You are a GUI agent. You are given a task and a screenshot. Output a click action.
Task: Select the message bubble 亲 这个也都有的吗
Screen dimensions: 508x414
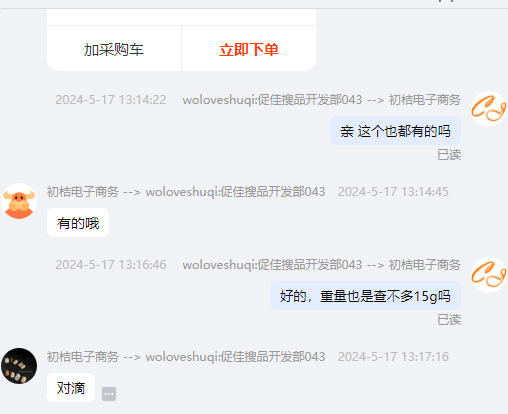[x=395, y=131]
